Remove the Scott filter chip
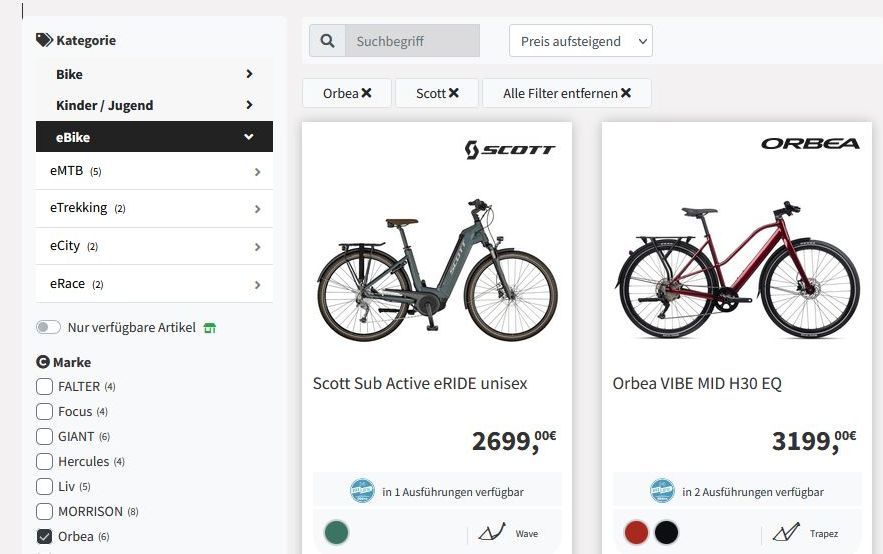The width and height of the screenshot is (883, 554). (453, 93)
